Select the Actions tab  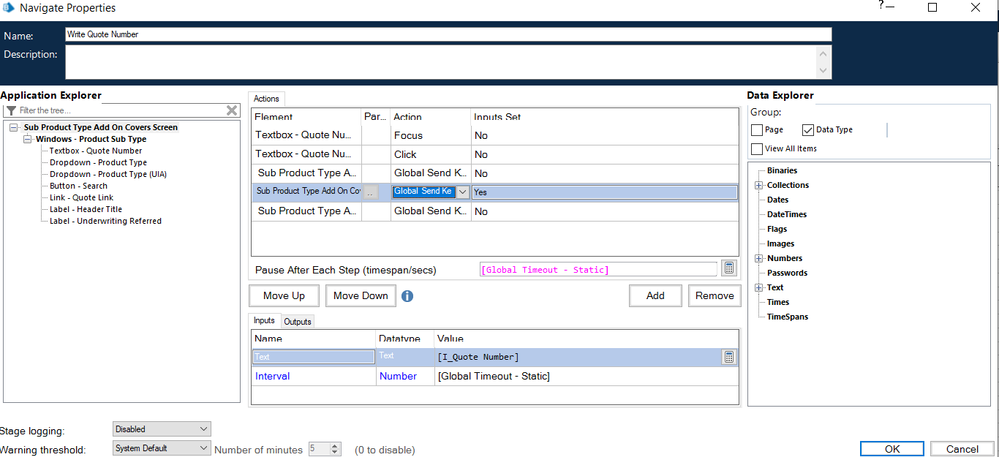267,99
